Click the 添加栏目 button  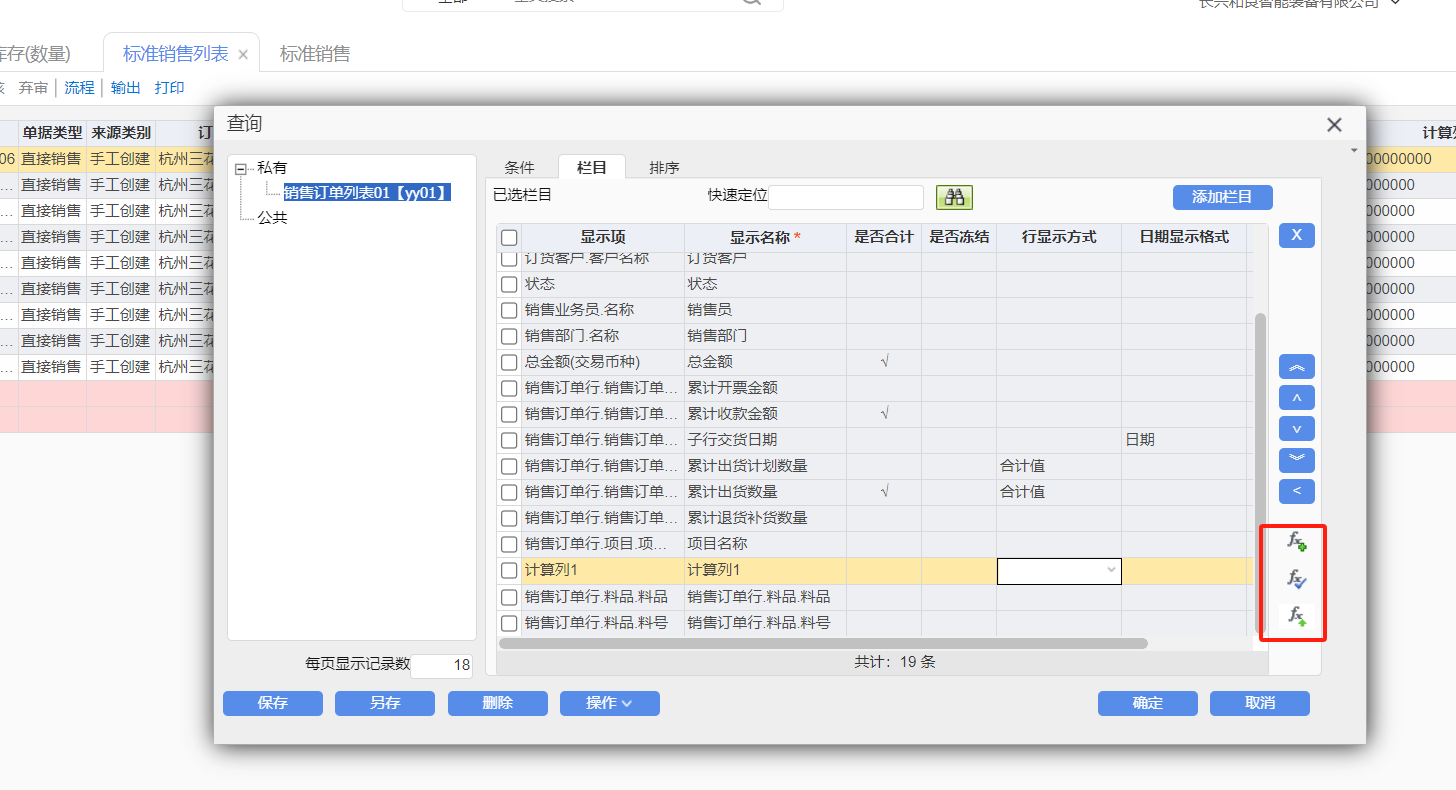[1222, 197]
